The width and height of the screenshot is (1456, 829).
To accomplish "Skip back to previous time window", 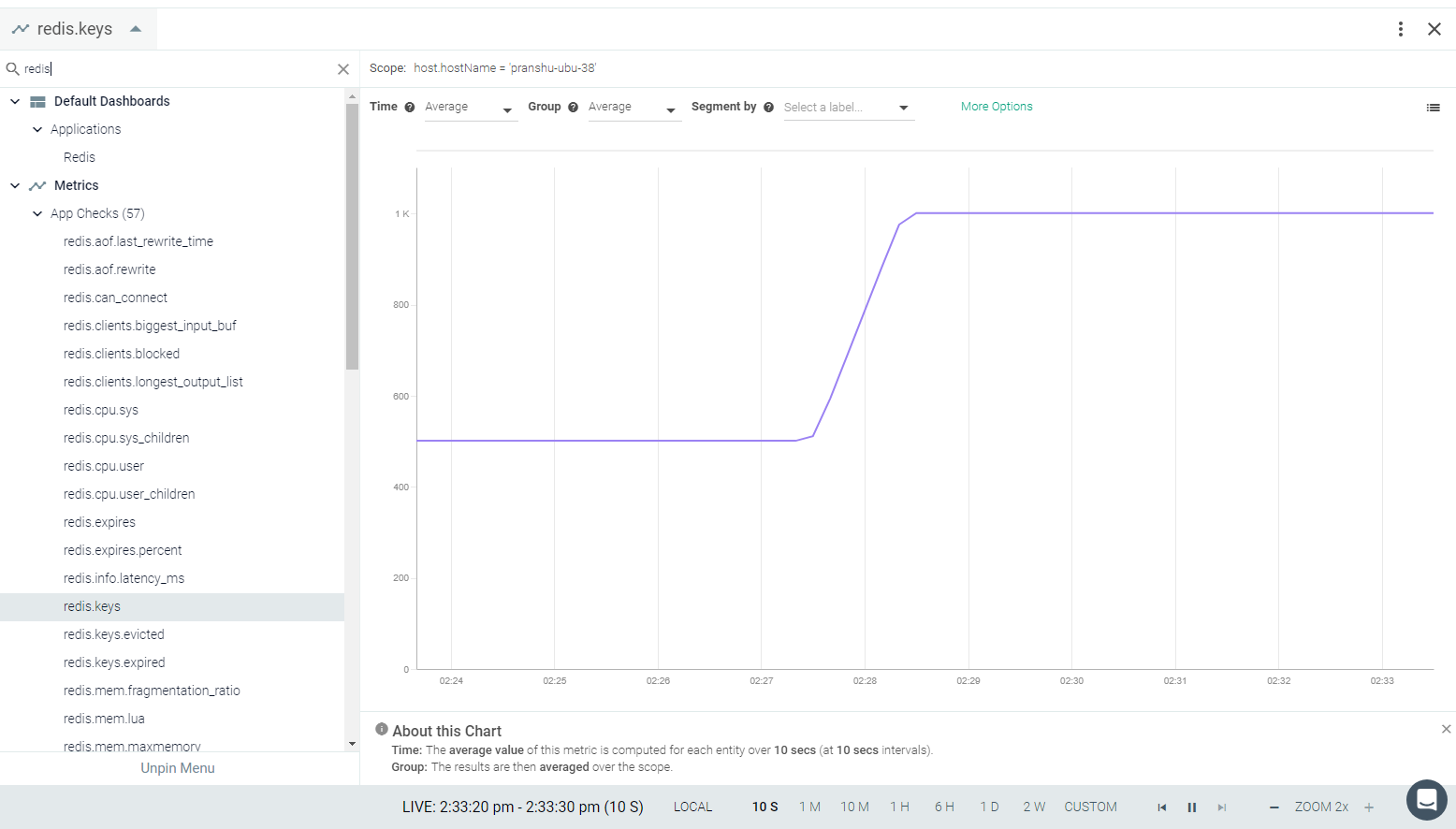I will point(1162,807).
